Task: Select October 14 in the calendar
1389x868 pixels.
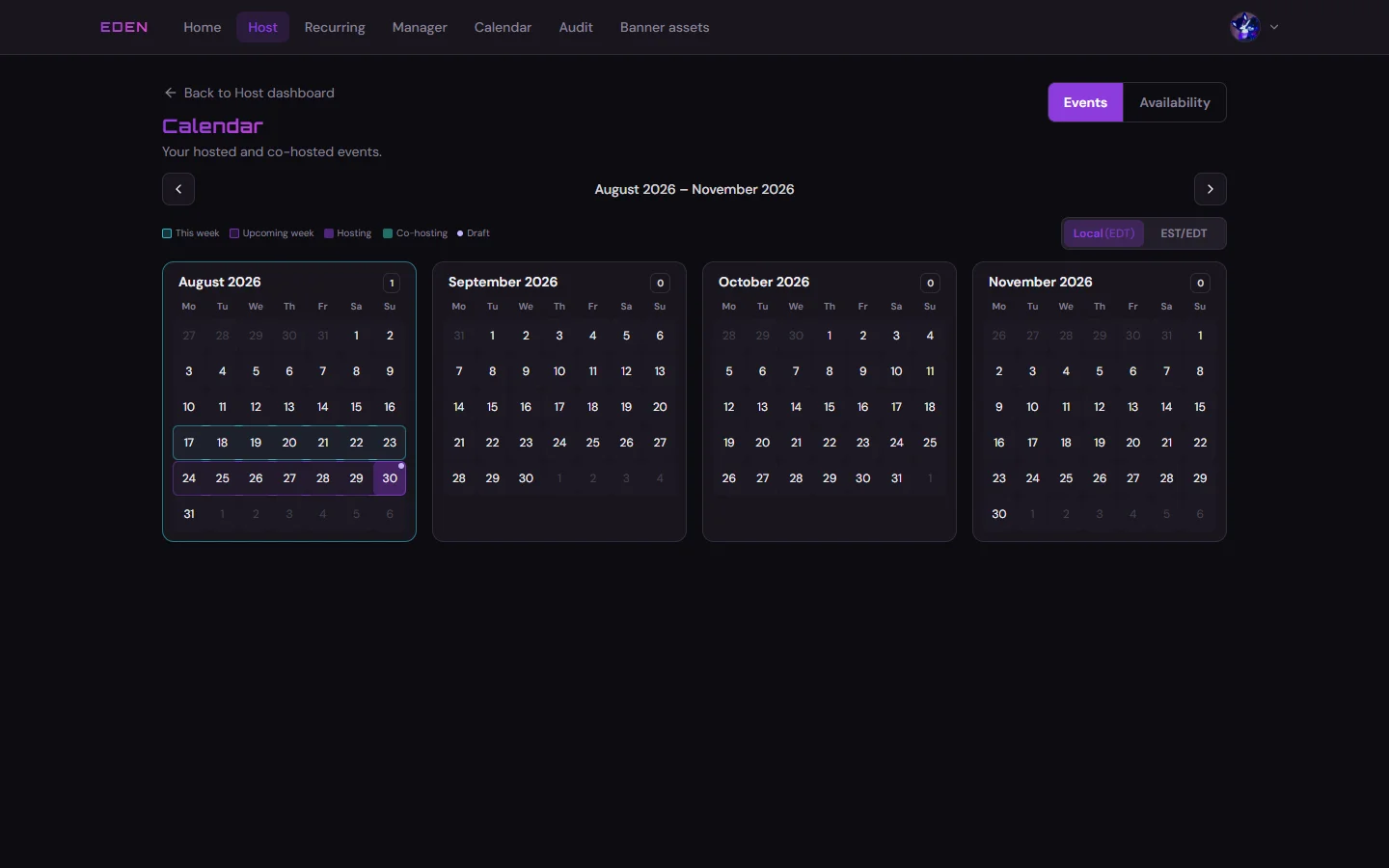Action: [x=796, y=407]
